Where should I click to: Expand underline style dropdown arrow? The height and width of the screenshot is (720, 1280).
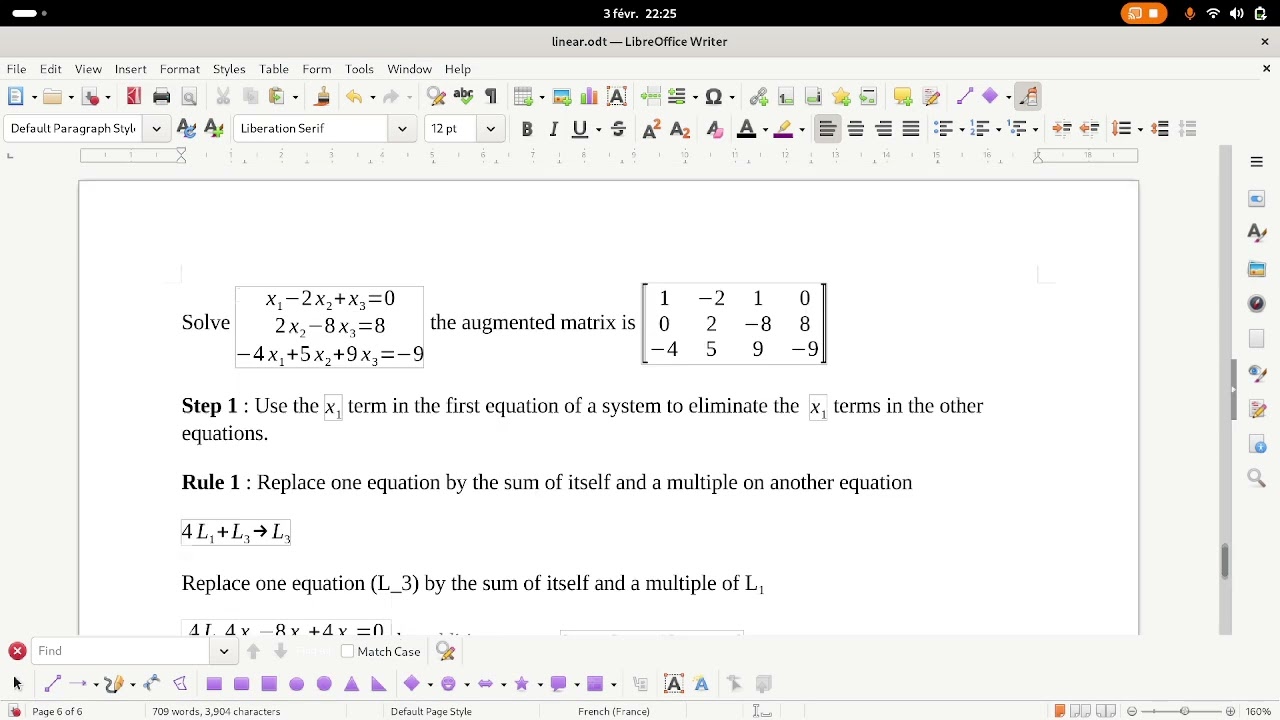(598, 129)
